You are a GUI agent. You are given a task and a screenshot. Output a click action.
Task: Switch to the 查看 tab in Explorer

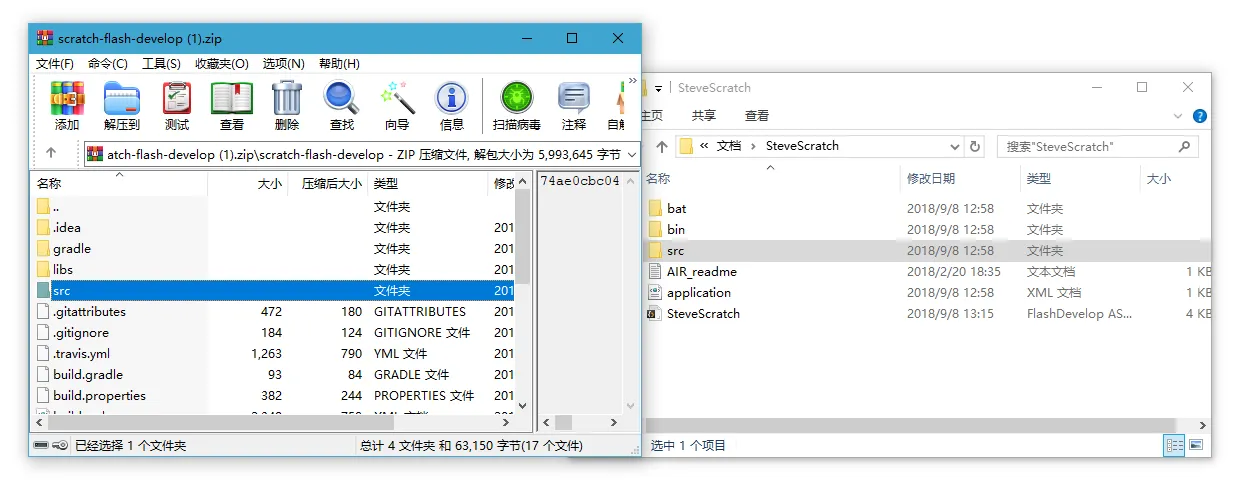click(757, 116)
